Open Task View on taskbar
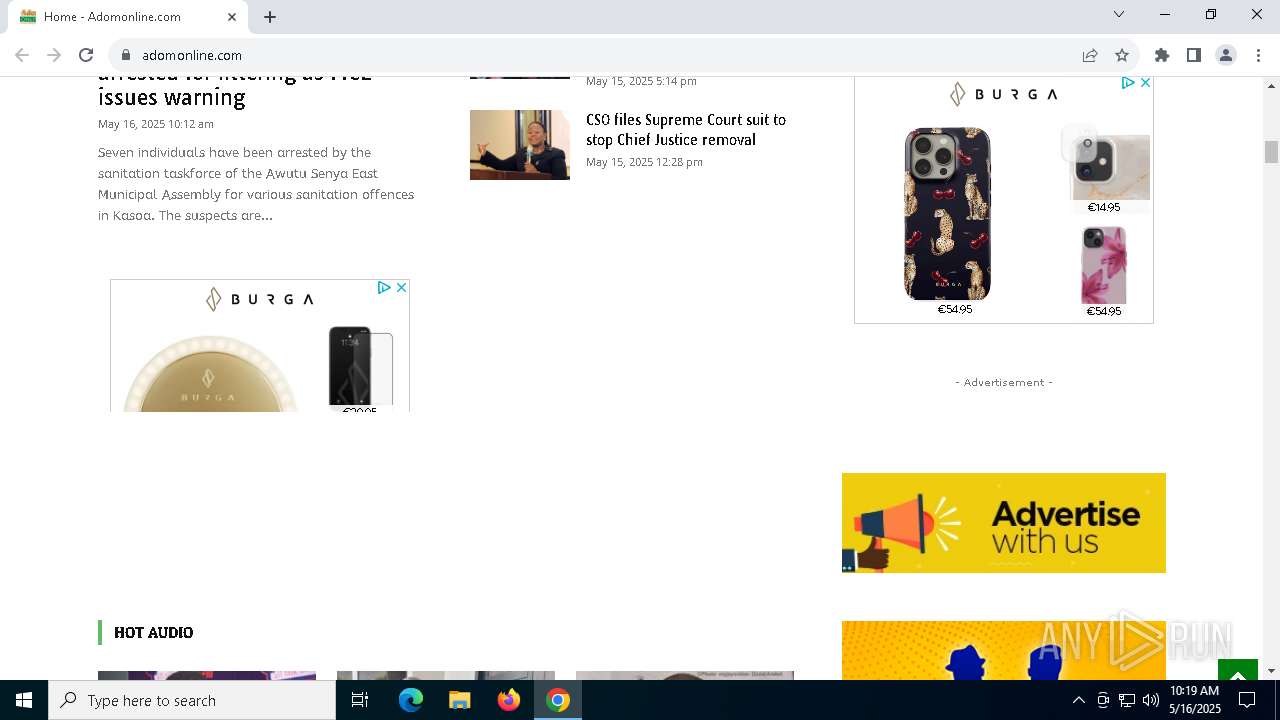Screen dimensions: 1280x720 point(360,700)
